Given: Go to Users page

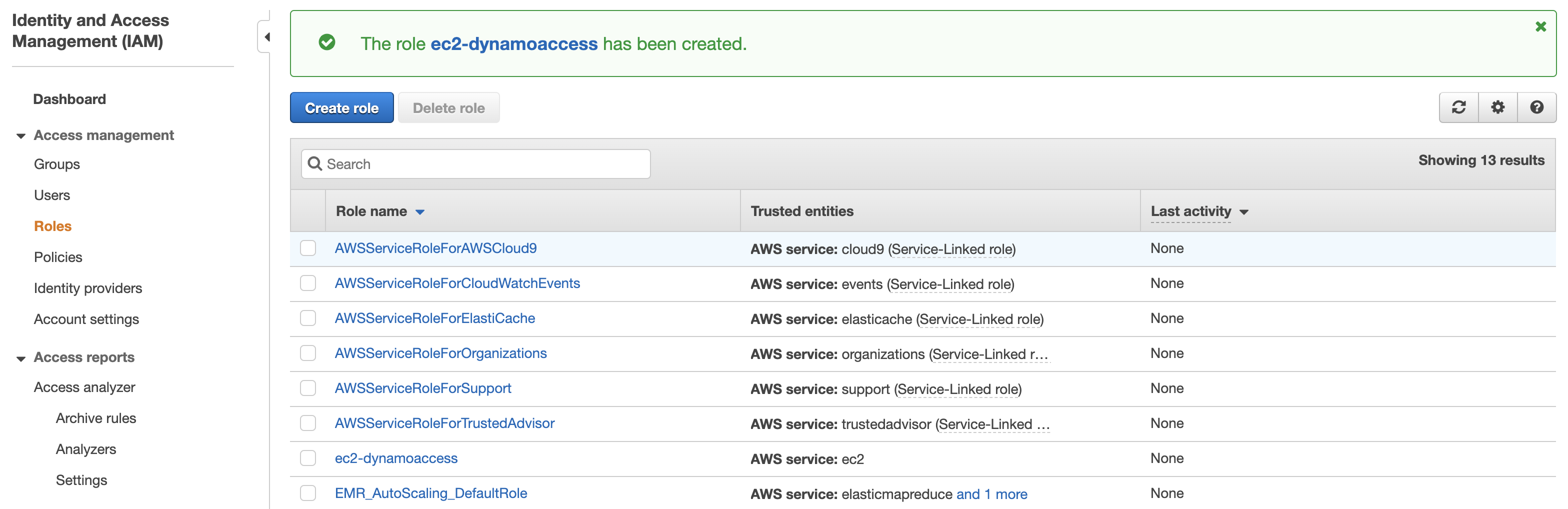Looking at the screenshot, I should point(51,195).
